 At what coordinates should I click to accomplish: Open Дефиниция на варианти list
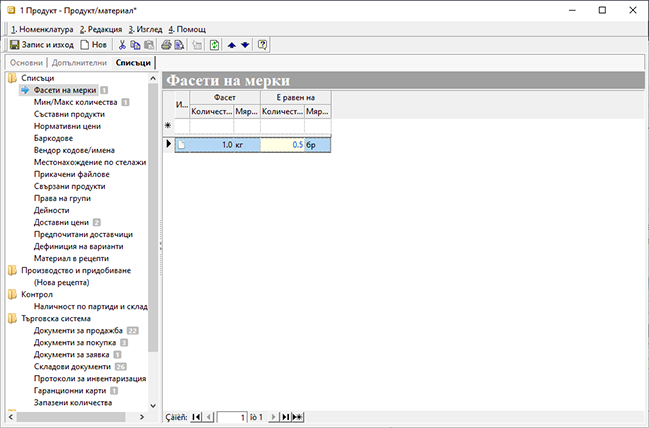[78, 246]
